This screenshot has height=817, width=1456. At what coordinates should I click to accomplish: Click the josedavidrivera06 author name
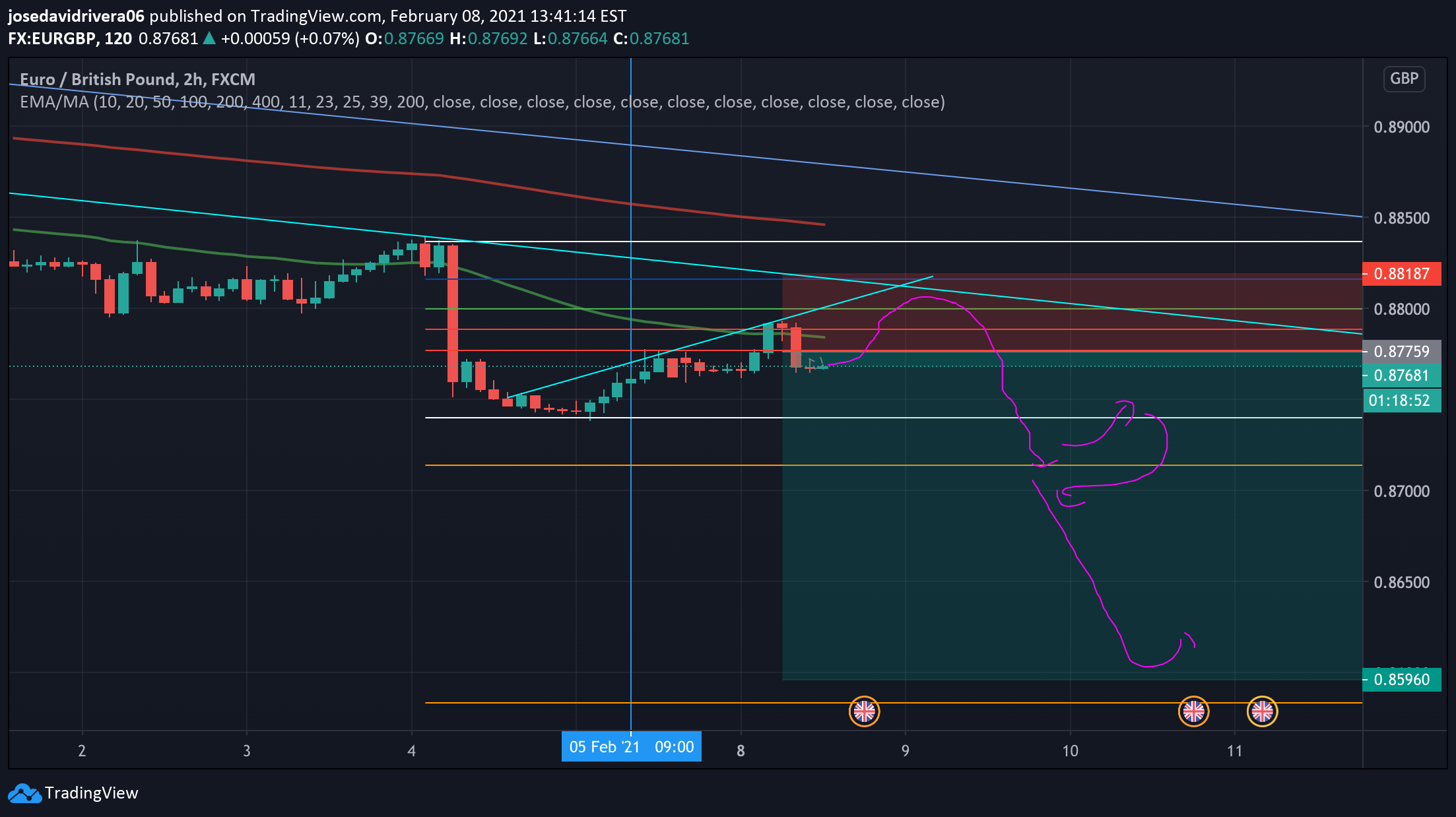click(x=76, y=16)
